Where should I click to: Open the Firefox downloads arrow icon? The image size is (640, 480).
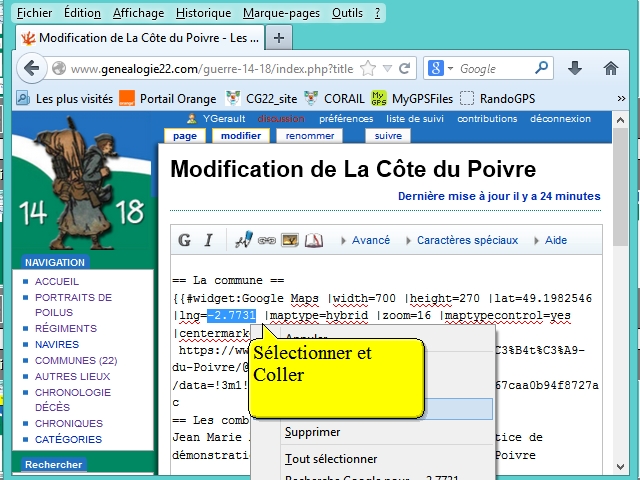pyautogui.click(x=575, y=69)
